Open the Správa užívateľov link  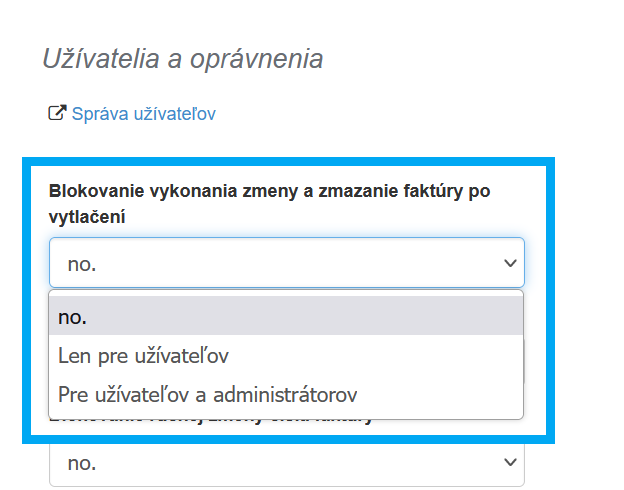tap(143, 114)
